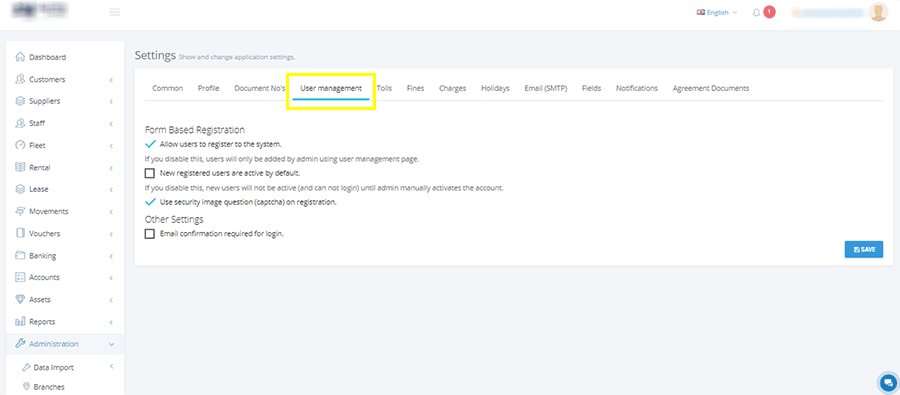Image resolution: width=900 pixels, height=395 pixels.
Task: Click the blurred company logo
Action: click(x=40, y=11)
